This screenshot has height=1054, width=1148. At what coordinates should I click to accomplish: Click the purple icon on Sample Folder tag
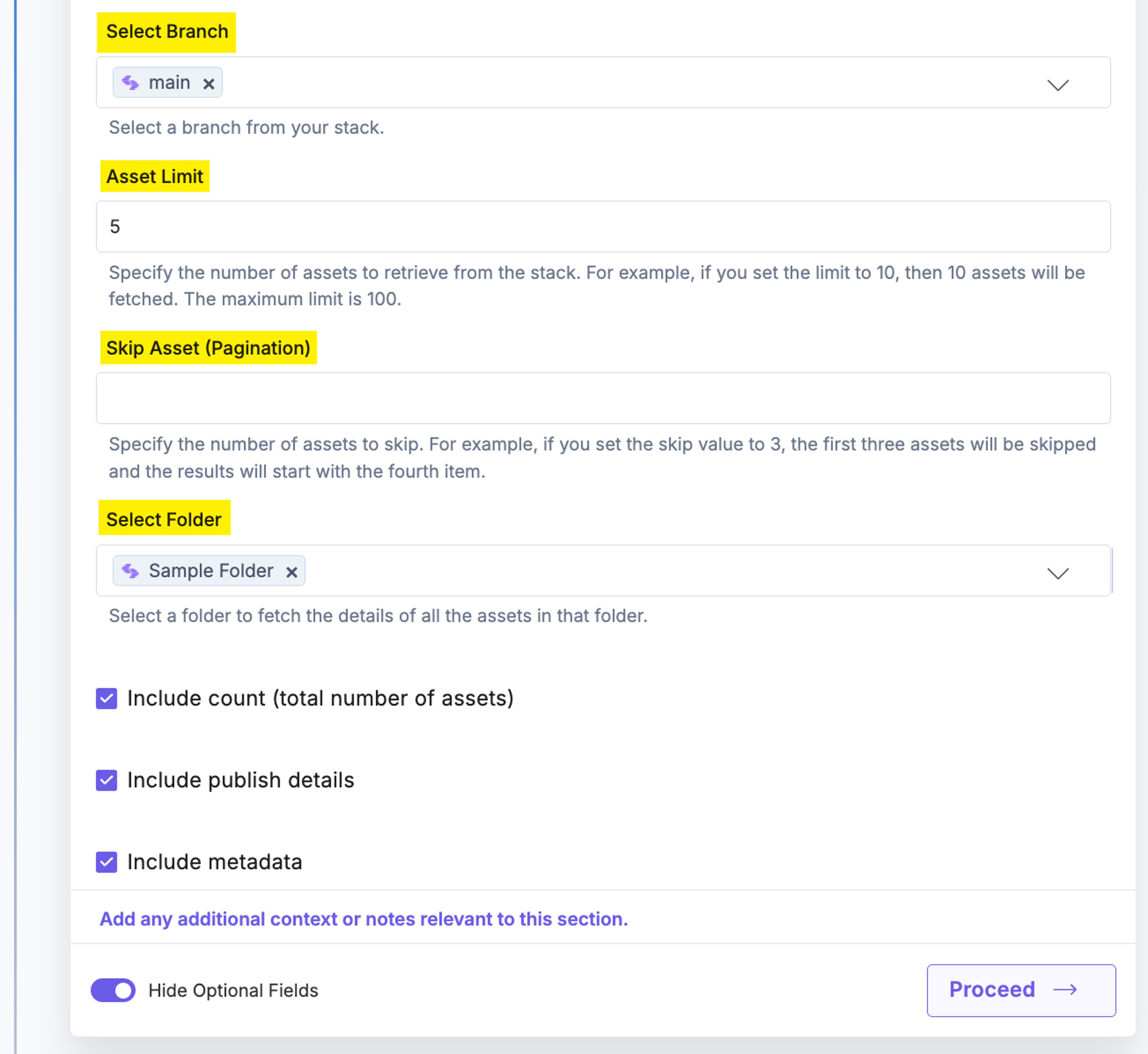(131, 571)
